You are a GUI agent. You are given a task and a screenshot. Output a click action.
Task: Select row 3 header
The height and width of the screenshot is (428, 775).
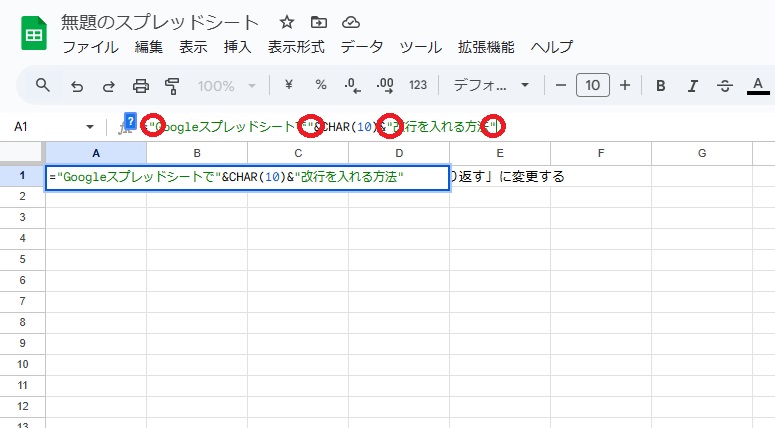point(22,217)
